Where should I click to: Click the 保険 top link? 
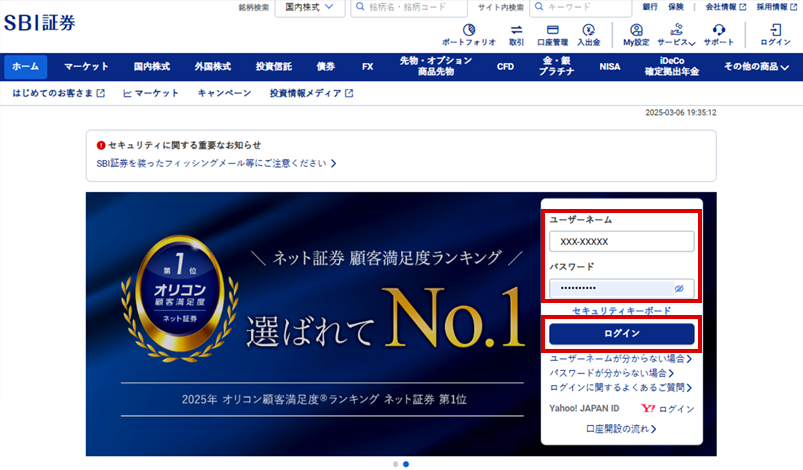tap(675, 7)
